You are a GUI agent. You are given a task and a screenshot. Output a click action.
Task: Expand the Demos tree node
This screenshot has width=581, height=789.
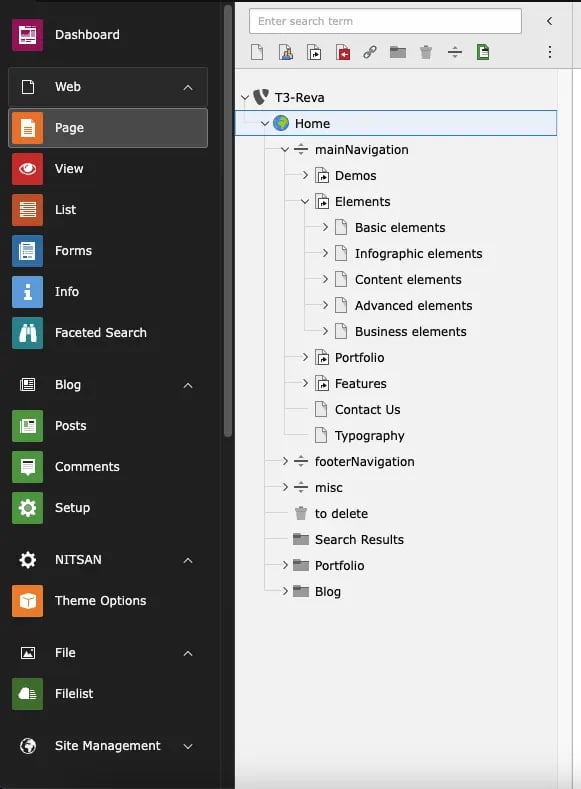tap(305, 175)
